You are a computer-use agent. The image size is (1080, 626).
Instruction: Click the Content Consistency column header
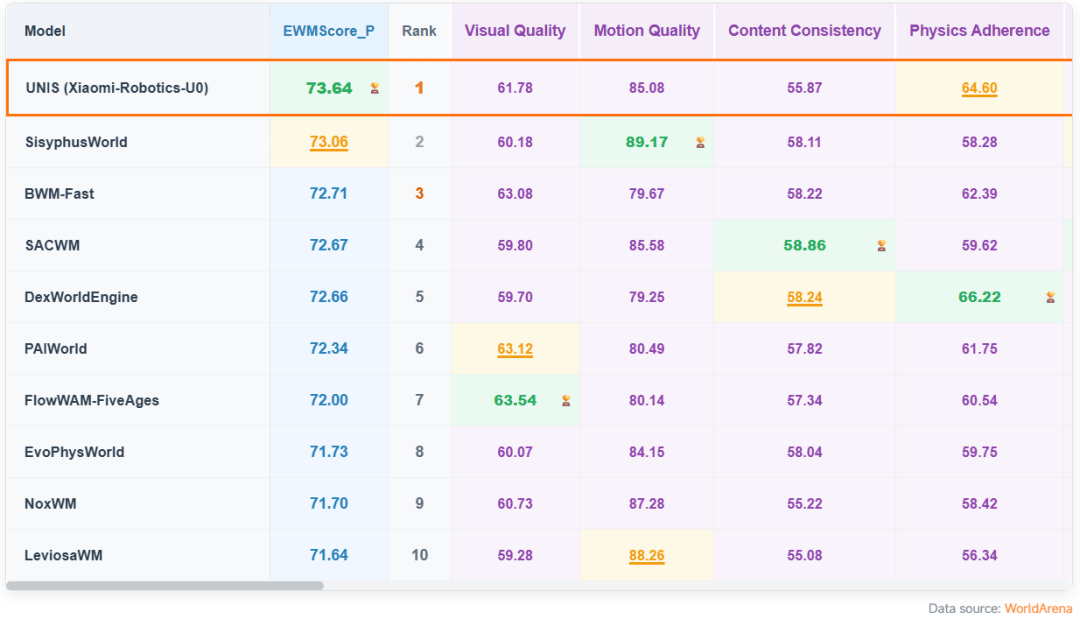click(x=804, y=31)
